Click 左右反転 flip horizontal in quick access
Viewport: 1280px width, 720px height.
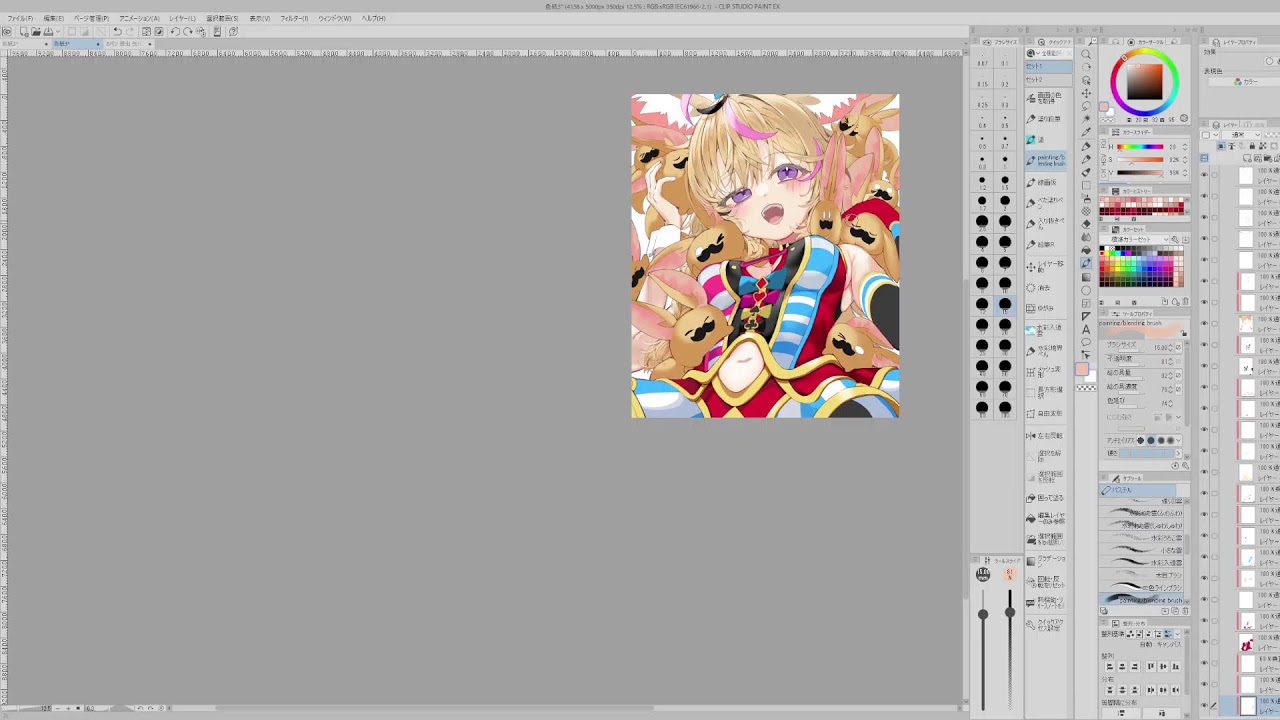1047,436
